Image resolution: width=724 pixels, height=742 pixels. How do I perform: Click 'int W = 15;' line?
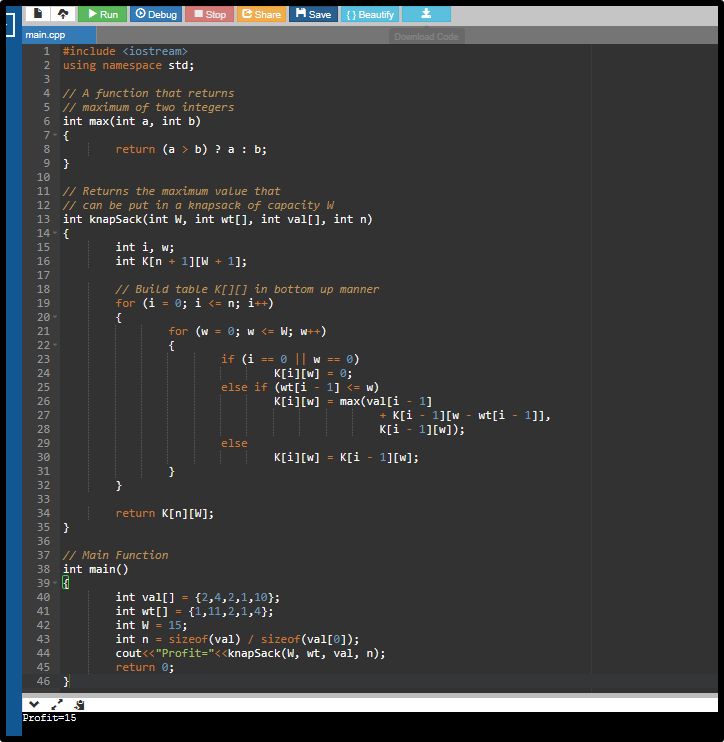pos(151,625)
